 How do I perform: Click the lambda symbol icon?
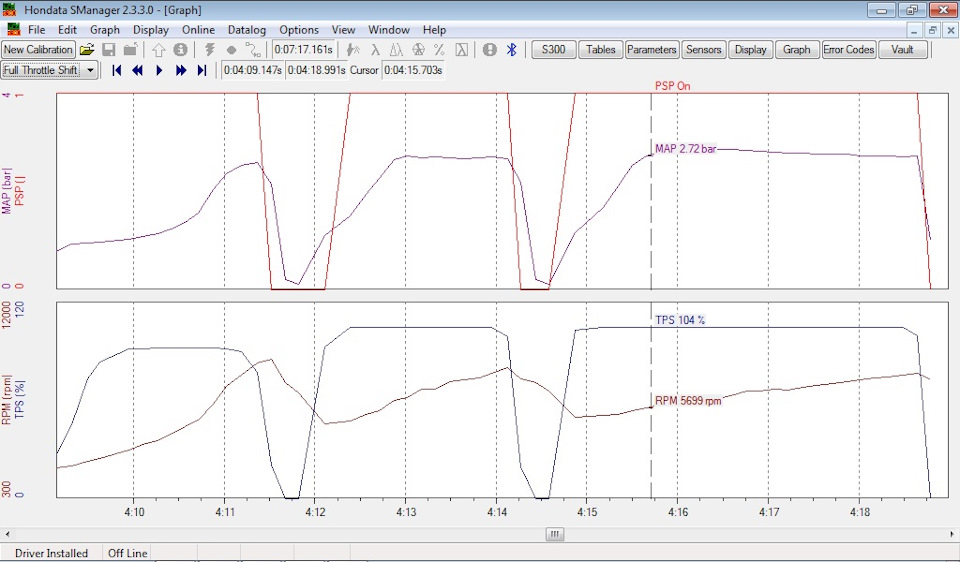(375, 50)
